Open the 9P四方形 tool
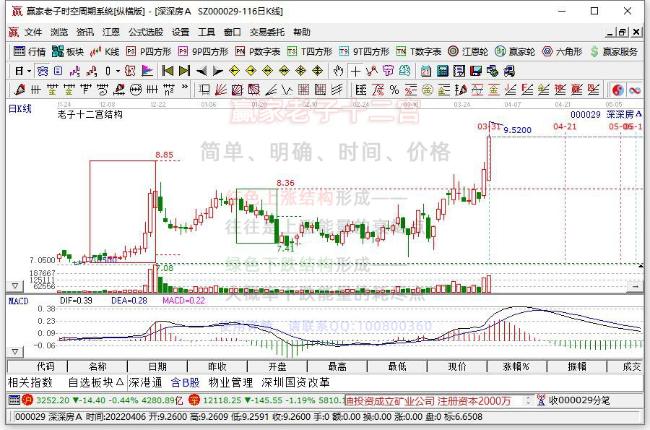The width and height of the screenshot is (650, 430). pyautogui.click(x=203, y=51)
